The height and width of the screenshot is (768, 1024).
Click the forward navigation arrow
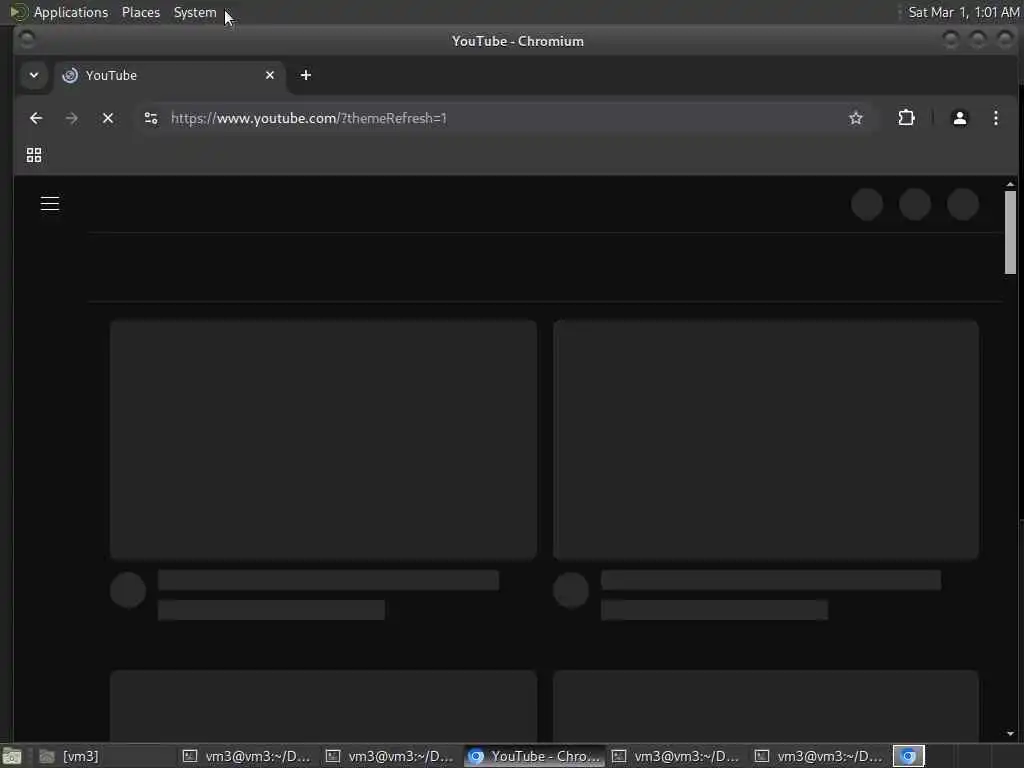(x=72, y=118)
